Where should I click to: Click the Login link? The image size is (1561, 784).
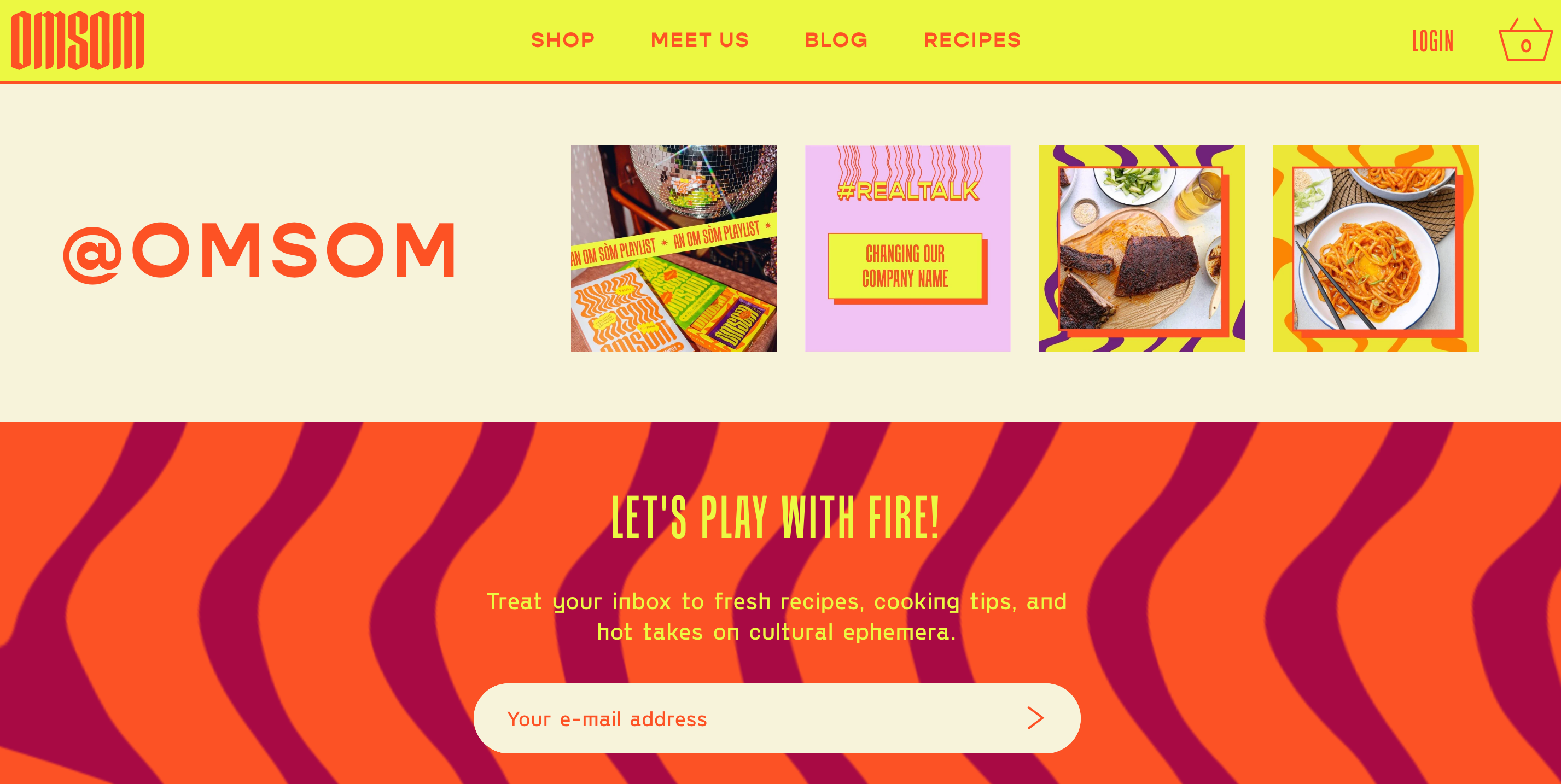1432,41
